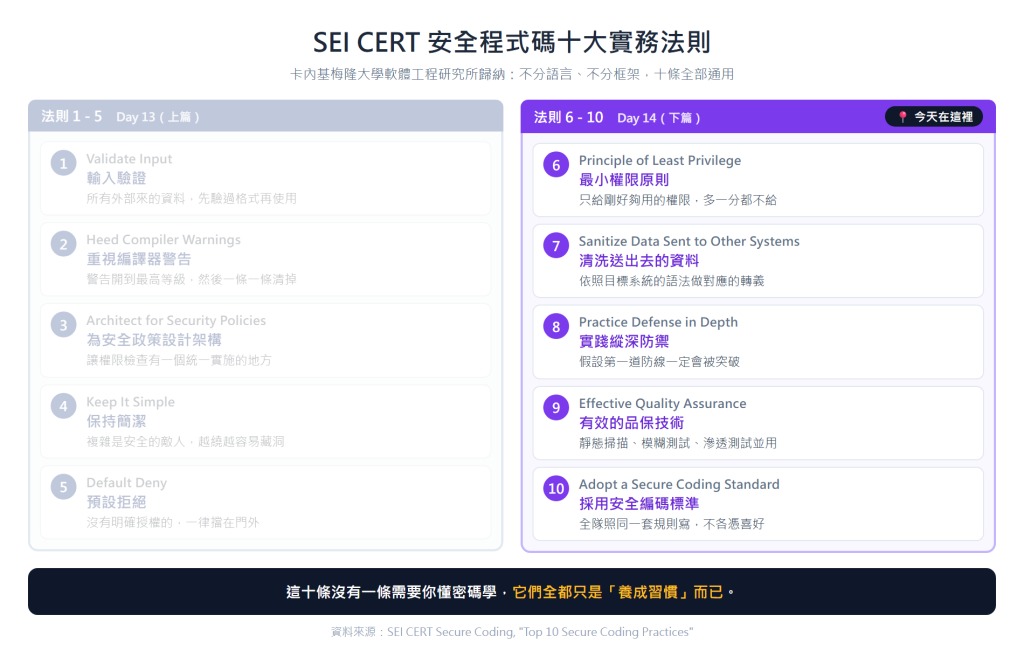
Task: Click 輸入驗證 heading
Action: click(x=116, y=178)
